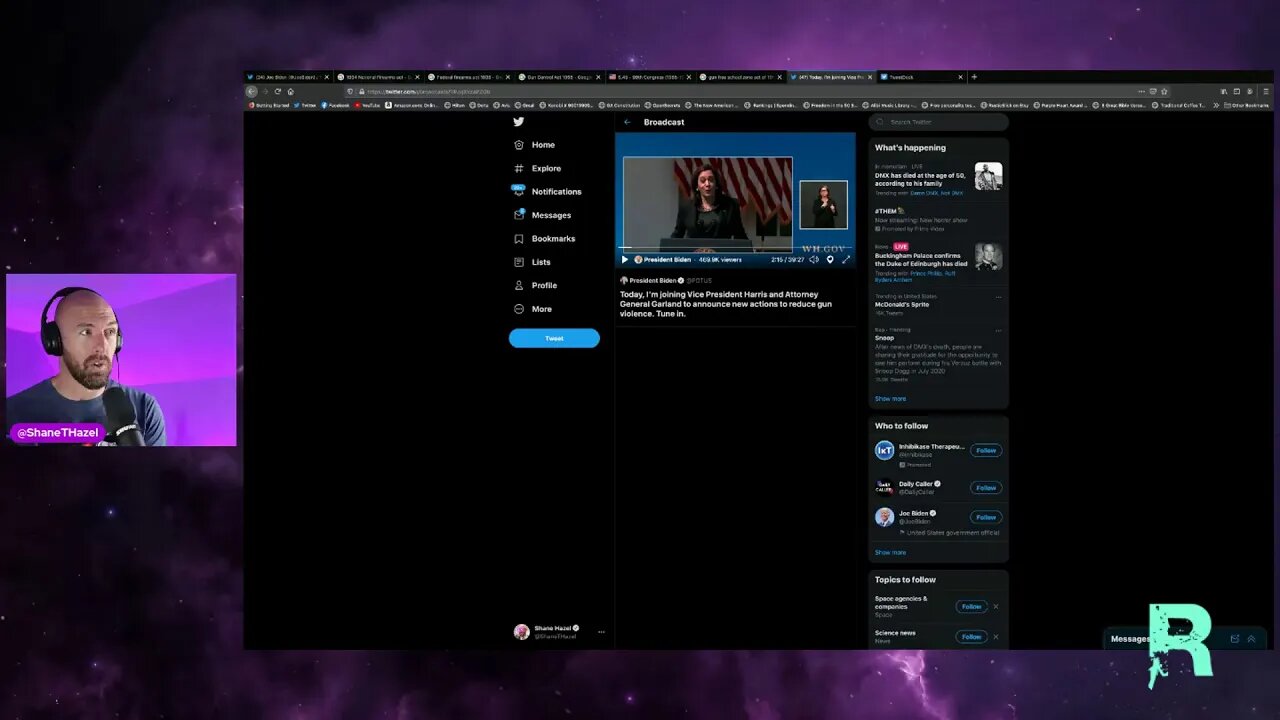
Task: Open browser hamburger menu
Action: point(1266,91)
